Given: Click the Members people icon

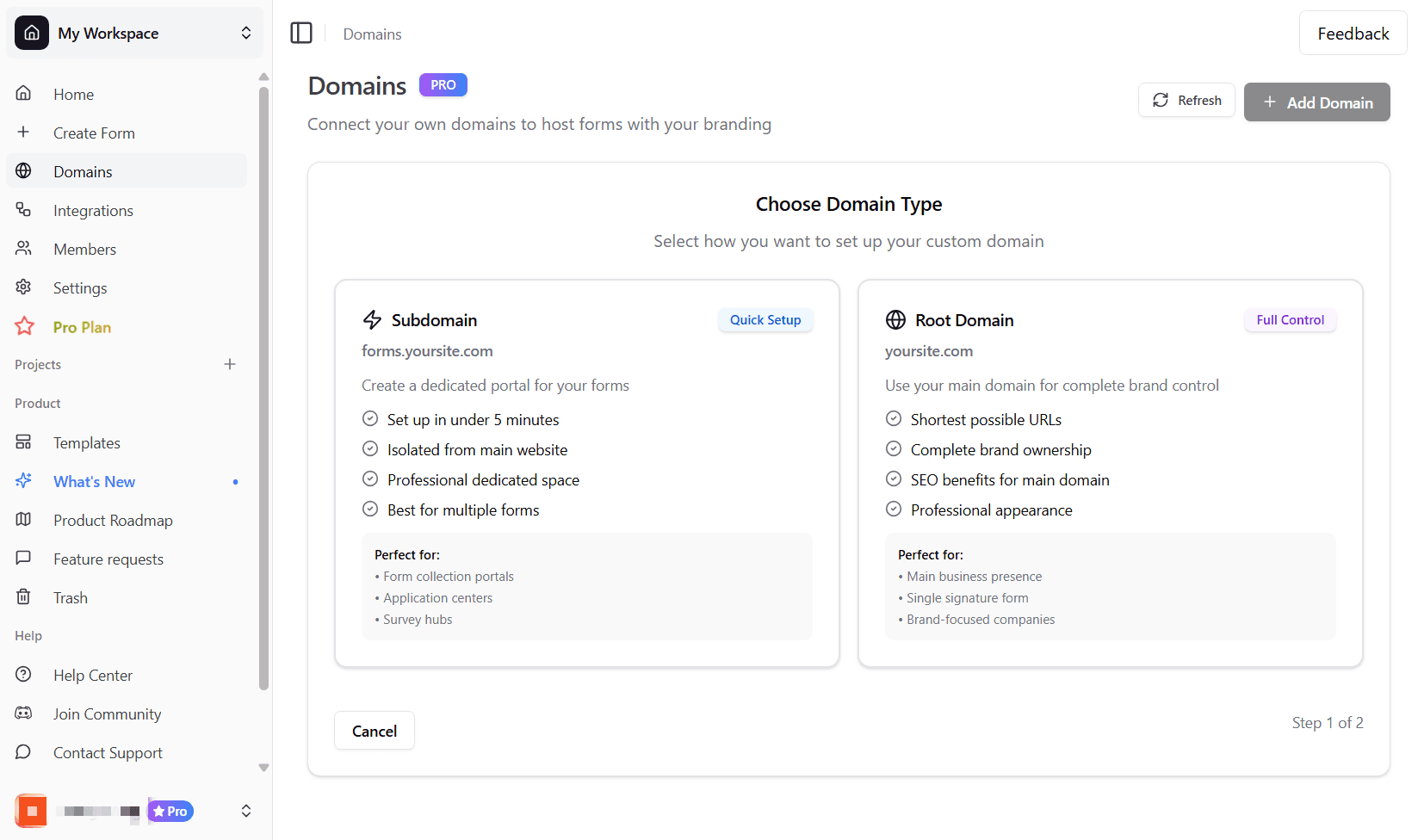Looking at the screenshot, I should click(x=23, y=249).
